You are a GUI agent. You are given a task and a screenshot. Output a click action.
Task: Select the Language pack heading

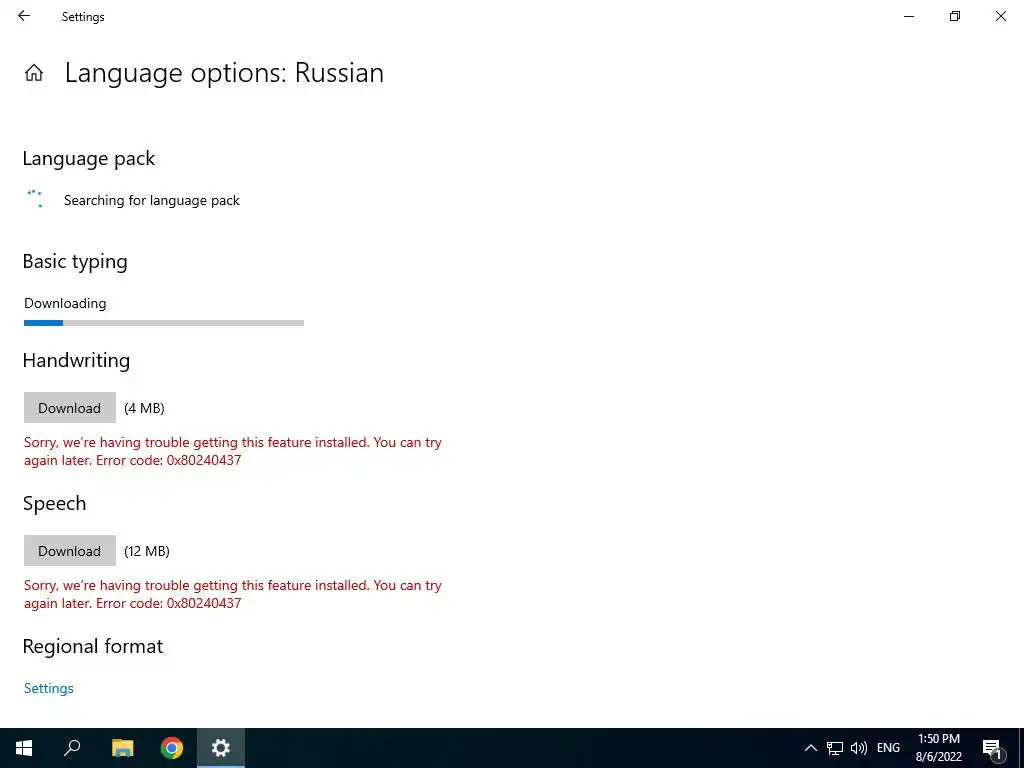coord(89,159)
